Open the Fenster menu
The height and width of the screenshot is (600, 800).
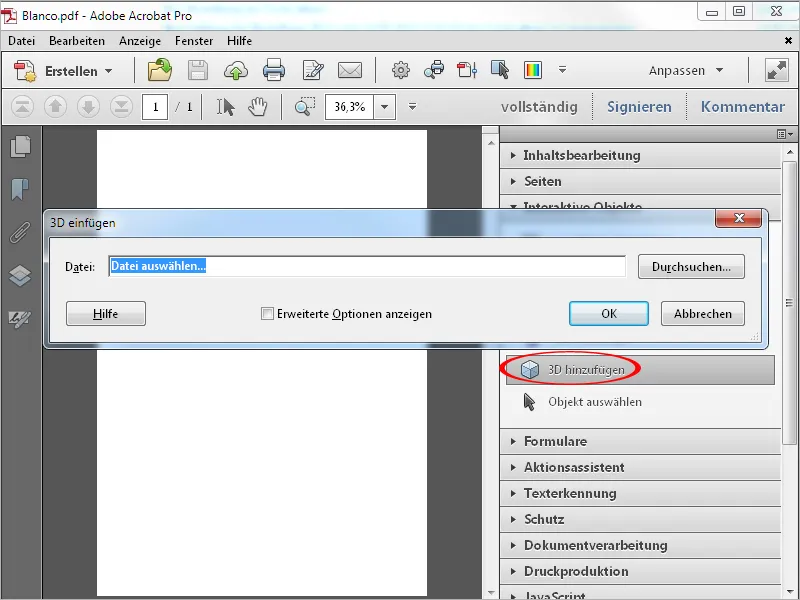click(x=194, y=41)
